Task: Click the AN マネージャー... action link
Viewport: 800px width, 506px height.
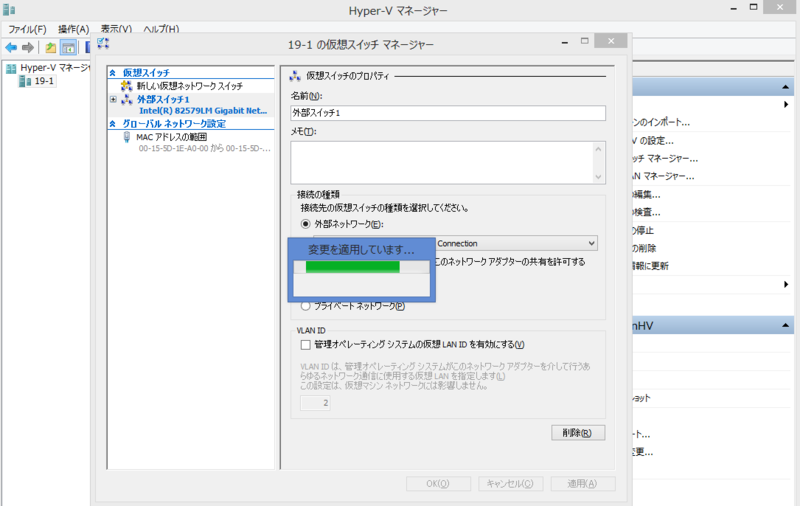Action: 663,176
